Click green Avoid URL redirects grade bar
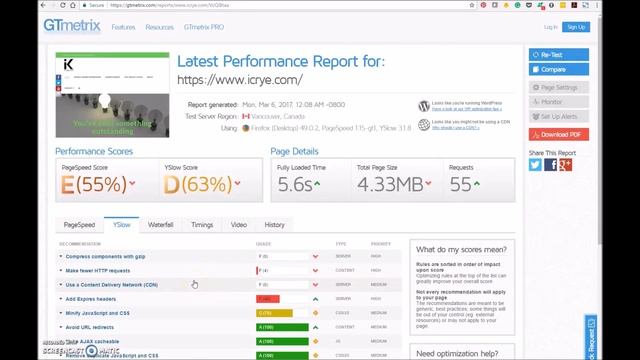This screenshot has height=360, width=640. (282, 327)
